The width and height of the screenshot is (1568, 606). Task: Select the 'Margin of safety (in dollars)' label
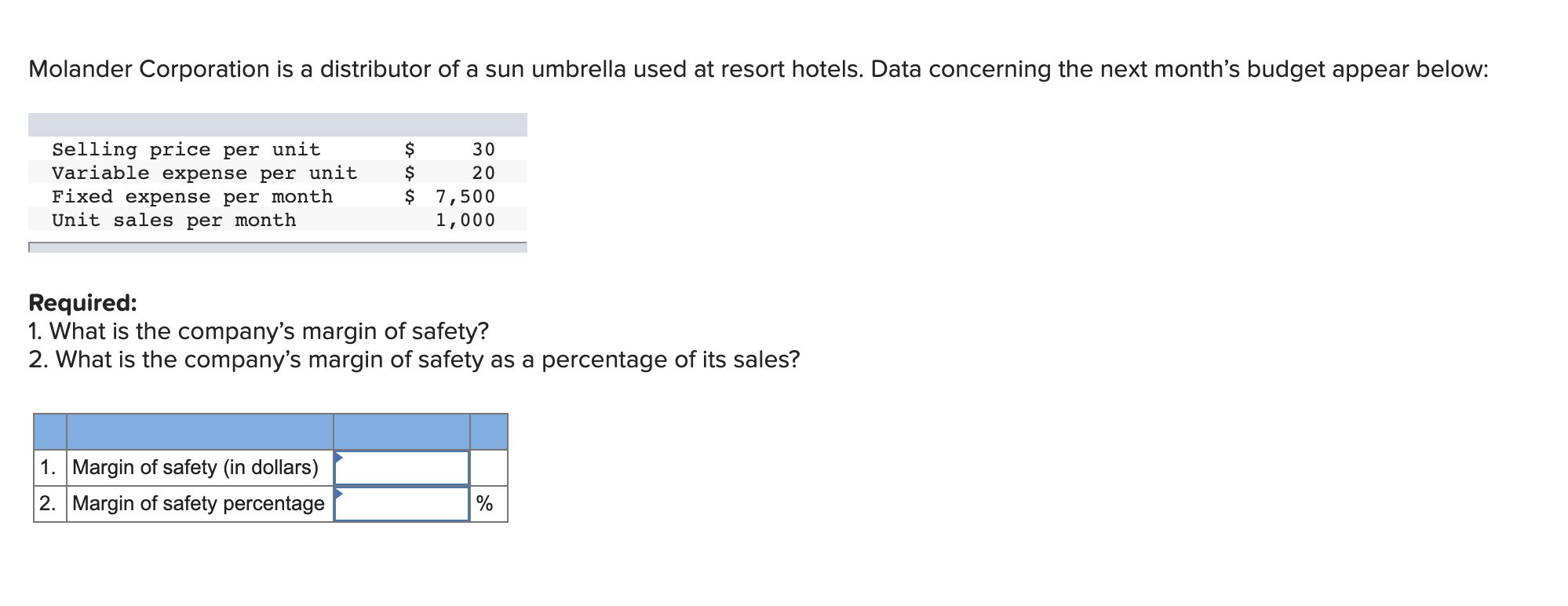(x=195, y=468)
